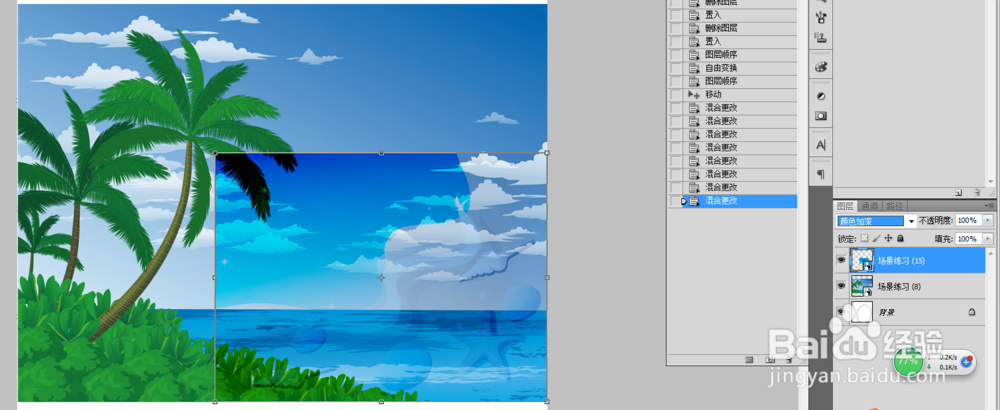The image size is (1000, 410).
Task: Lock layer position with move icon
Action: 888,238
